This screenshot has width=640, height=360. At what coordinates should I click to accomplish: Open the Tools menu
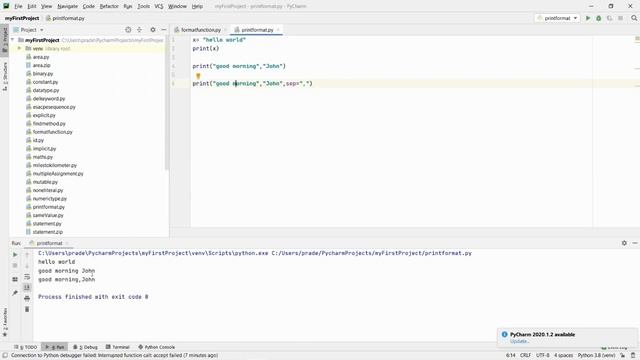click(143, 6)
